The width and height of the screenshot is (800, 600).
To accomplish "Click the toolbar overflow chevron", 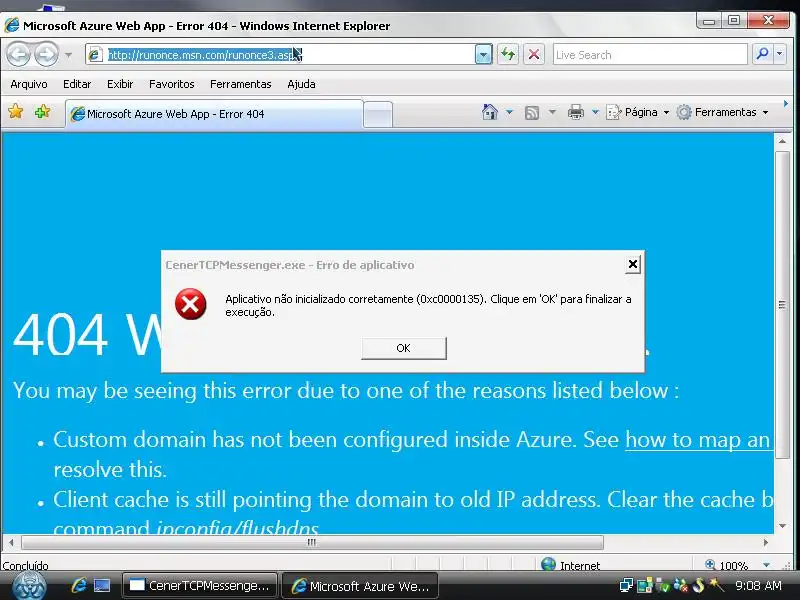I will point(786,104).
